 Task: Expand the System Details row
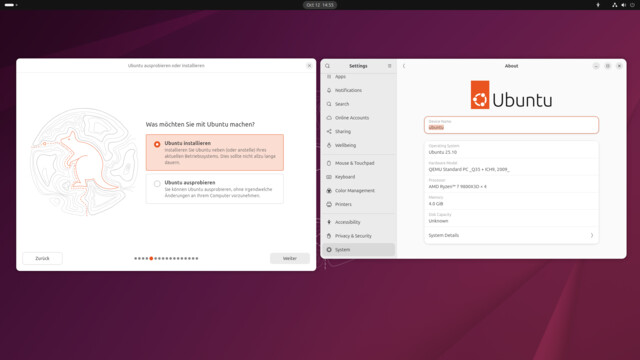point(511,236)
